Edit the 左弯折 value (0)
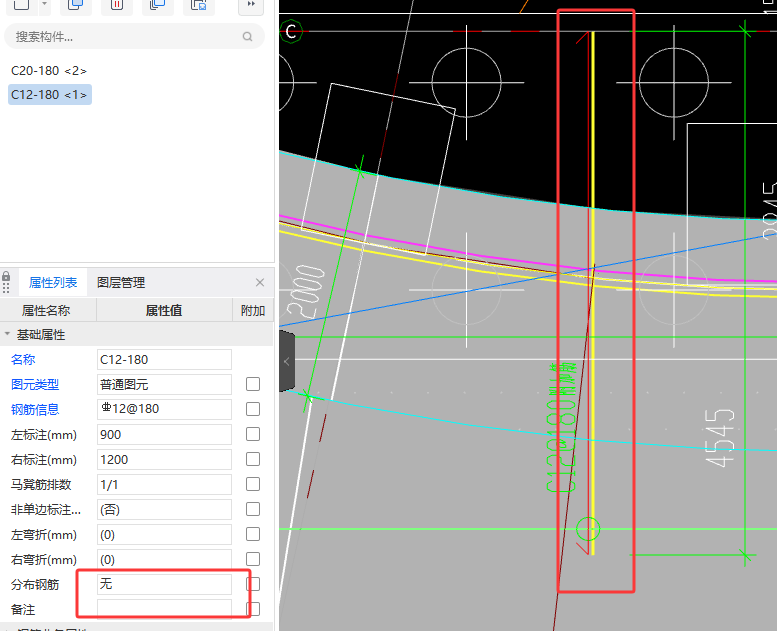This screenshot has height=631, width=777. (x=164, y=534)
